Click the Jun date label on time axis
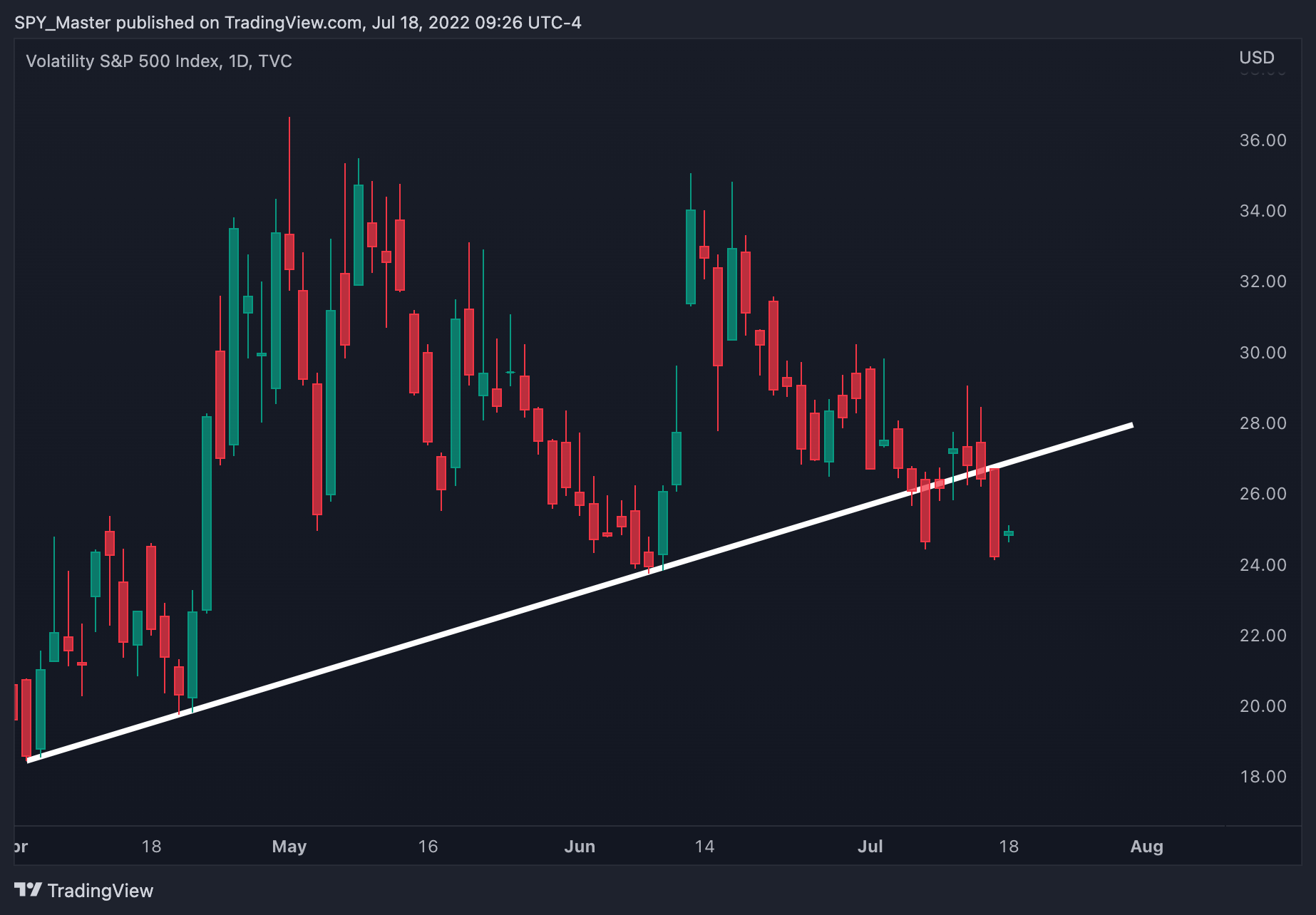This screenshot has width=1316, height=915. coord(580,847)
